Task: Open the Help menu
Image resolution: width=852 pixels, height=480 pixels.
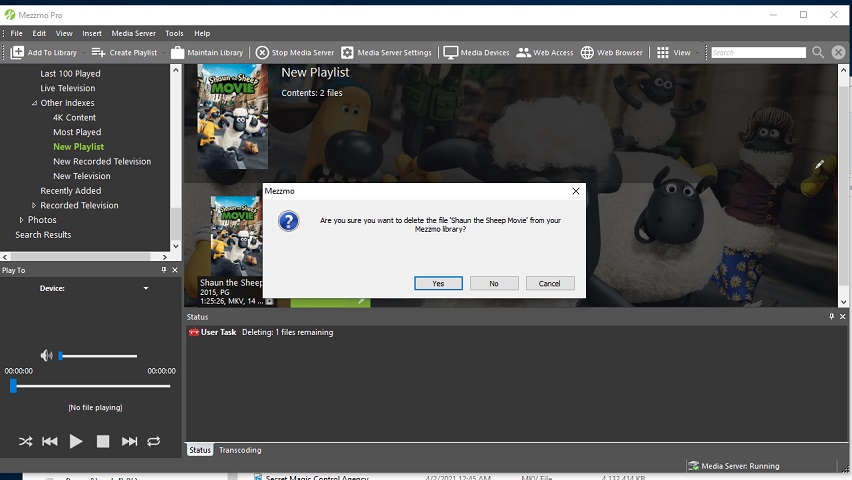Action: 202,33
